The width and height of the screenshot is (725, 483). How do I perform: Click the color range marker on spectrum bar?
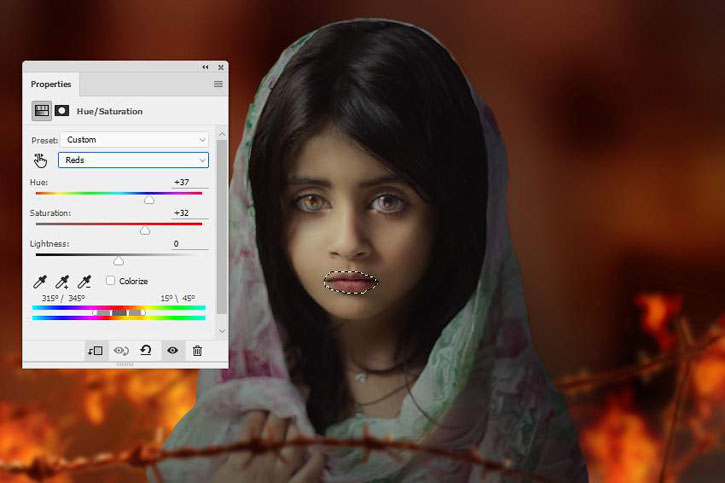pos(119,313)
